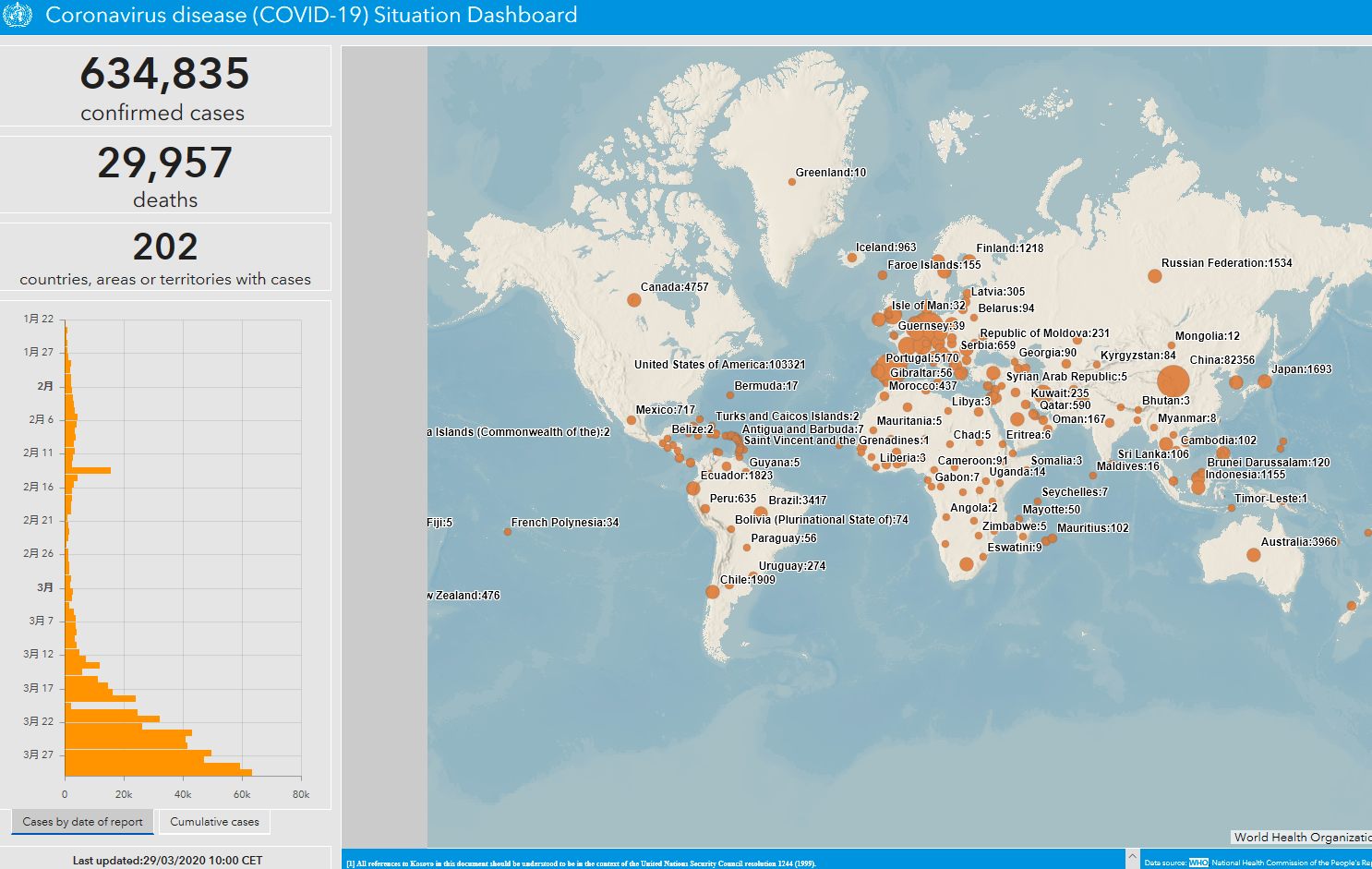Click the Peru:635 label
Image resolution: width=1372 pixels, height=869 pixels.
[732, 499]
